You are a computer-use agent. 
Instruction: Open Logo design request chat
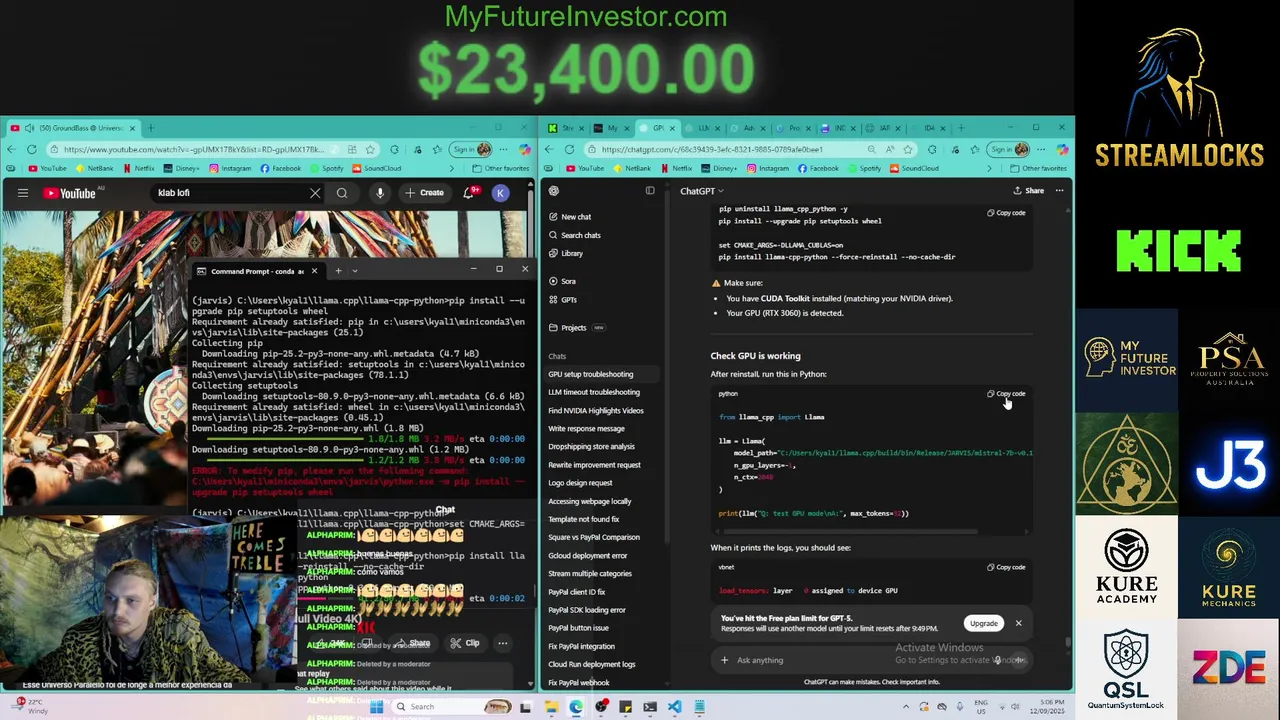click(604, 483)
